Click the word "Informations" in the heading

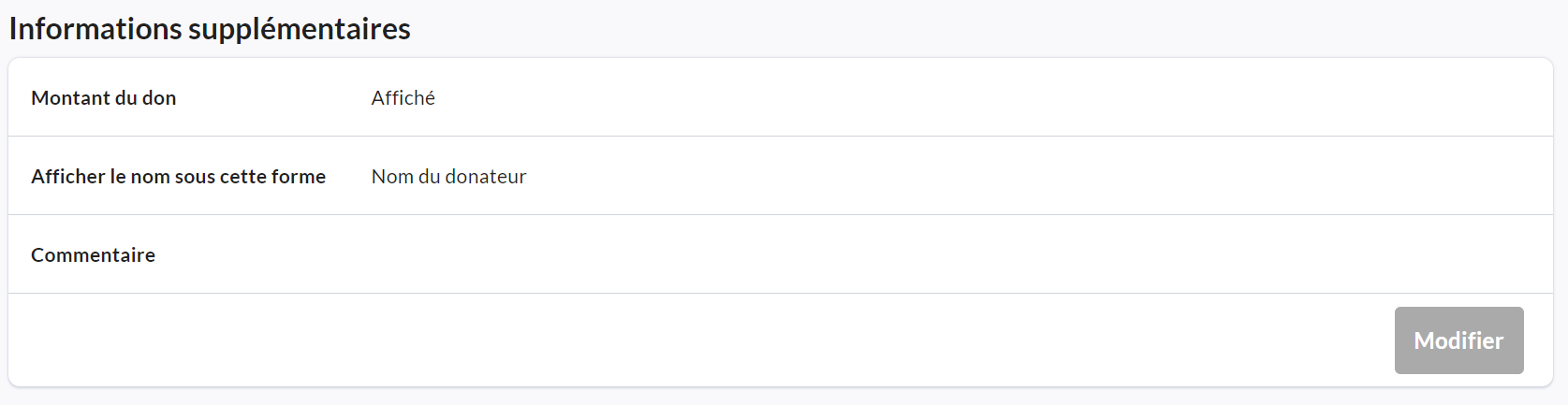pyautogui.click(x=95, y=29)
